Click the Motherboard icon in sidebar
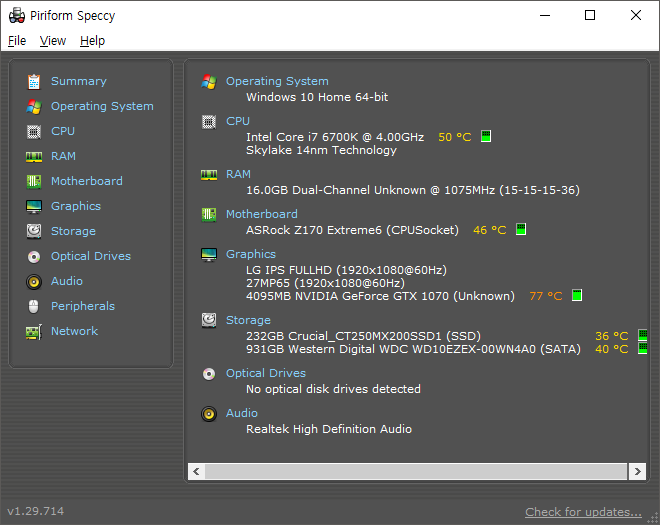The width and height of the screenshot is (660, 525). [x=34, y=181]
